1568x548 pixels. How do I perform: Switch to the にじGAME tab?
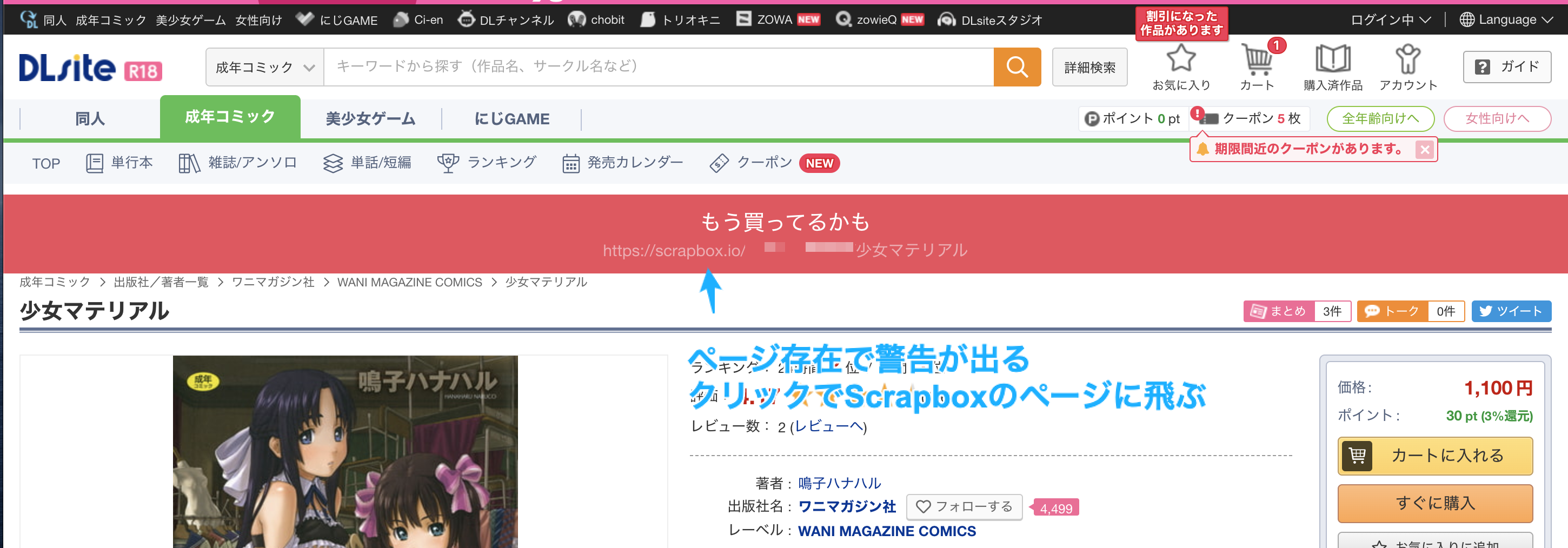coord(512,118)
